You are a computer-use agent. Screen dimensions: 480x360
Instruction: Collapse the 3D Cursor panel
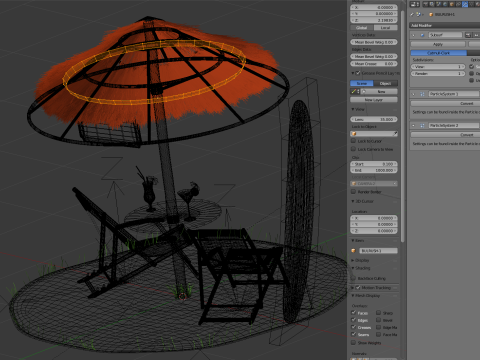click(353, 201)
